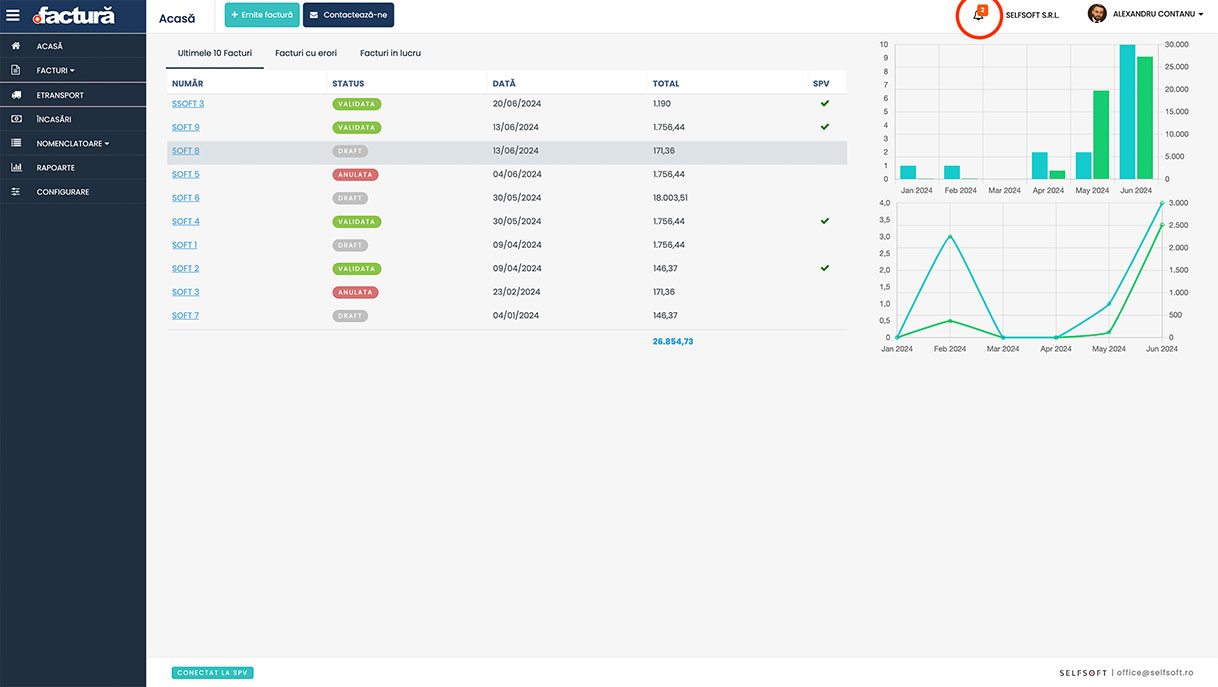Click the eTransport truck icon
The height and width of the screenshot is (687, 1218).
point(16,95)
